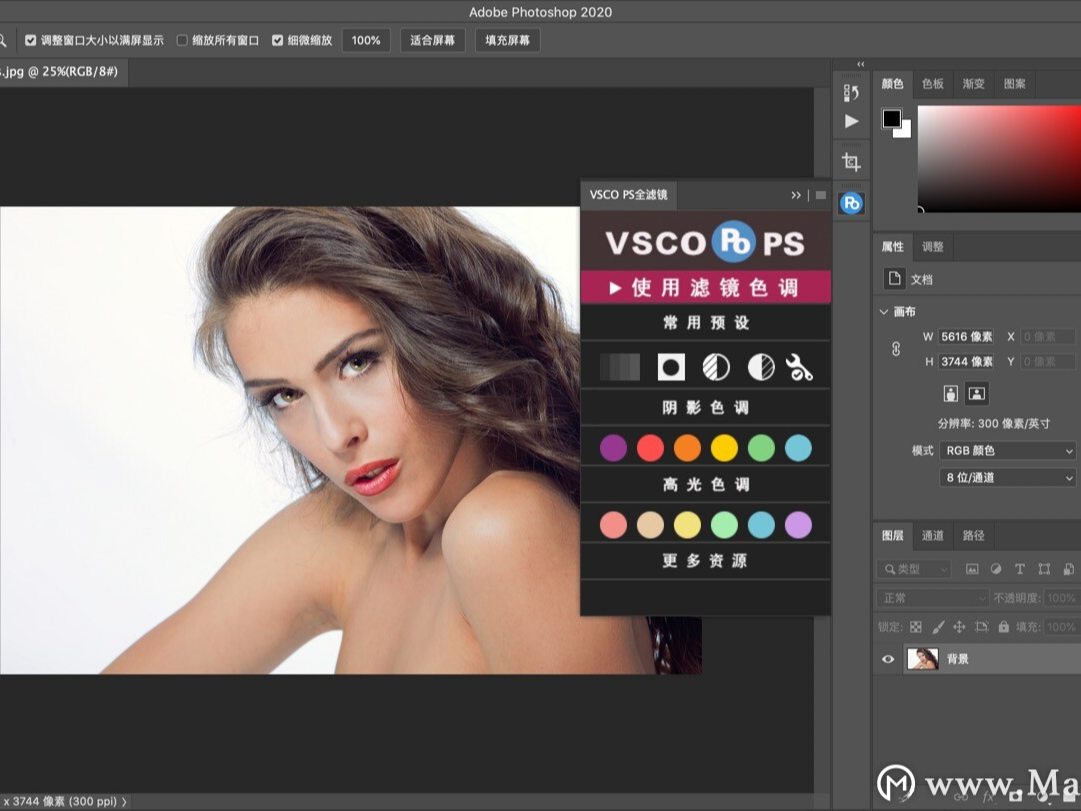
Task: Click the 适合屏幕 button
Action: 432,40
